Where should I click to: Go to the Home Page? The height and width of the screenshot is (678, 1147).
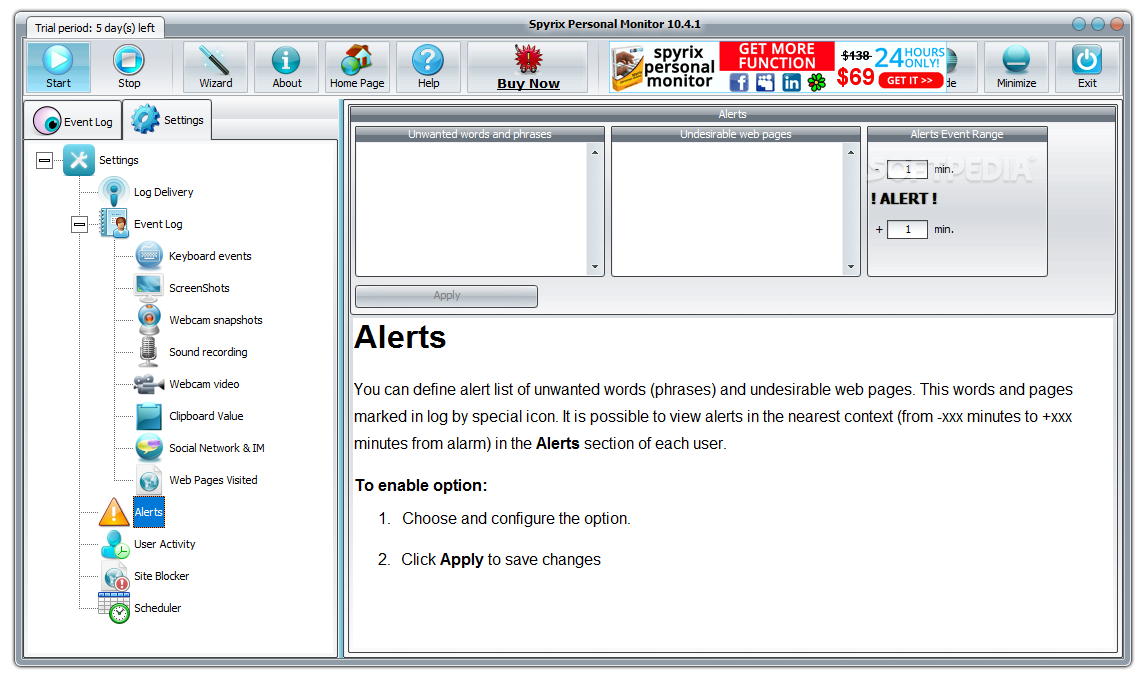(357, 67)
